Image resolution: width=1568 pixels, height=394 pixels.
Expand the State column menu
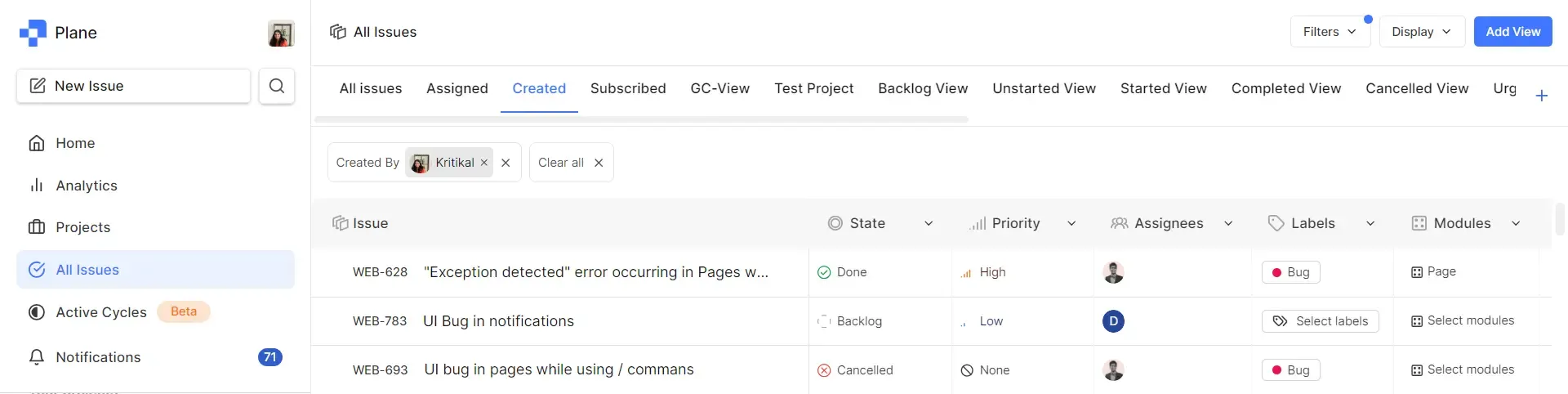[929, 223]
